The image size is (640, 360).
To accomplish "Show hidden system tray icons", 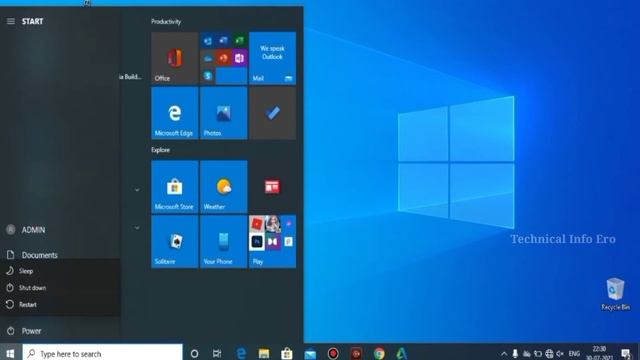I will pyautogui.click(x=504, y=354).
